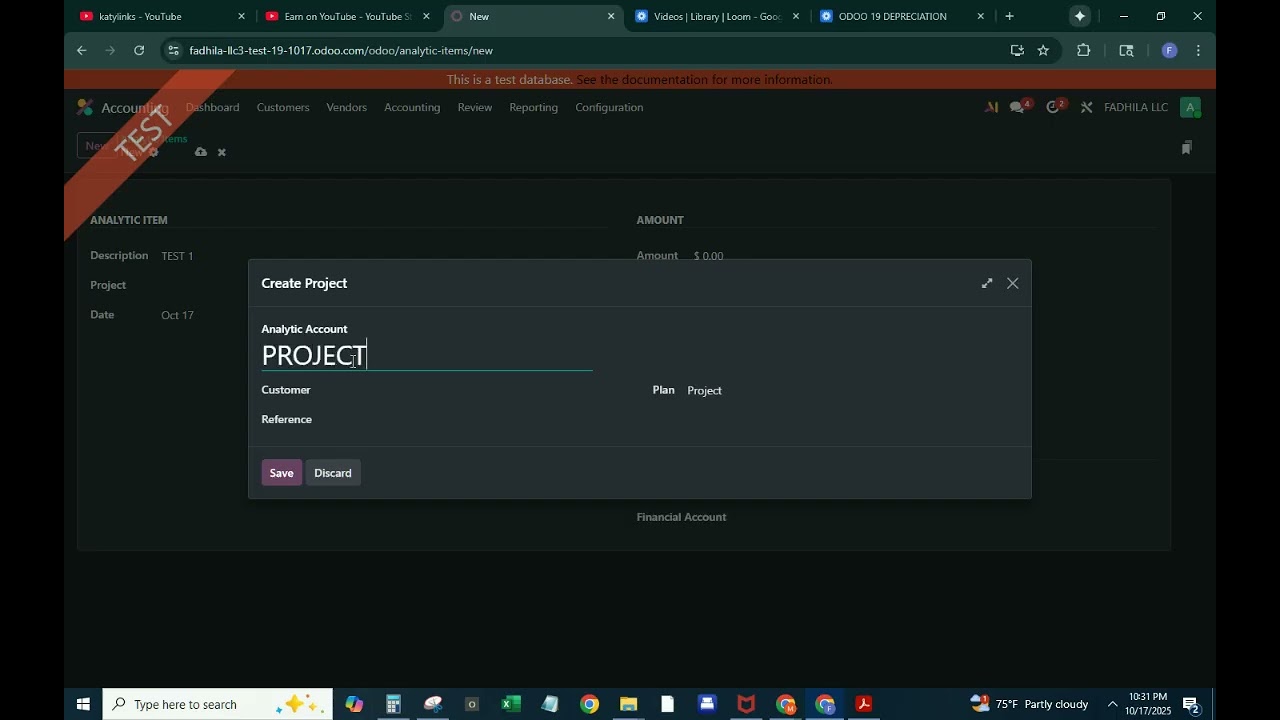
Task: Switch to the Videos Library Loom tab
Action: [716, 16]
